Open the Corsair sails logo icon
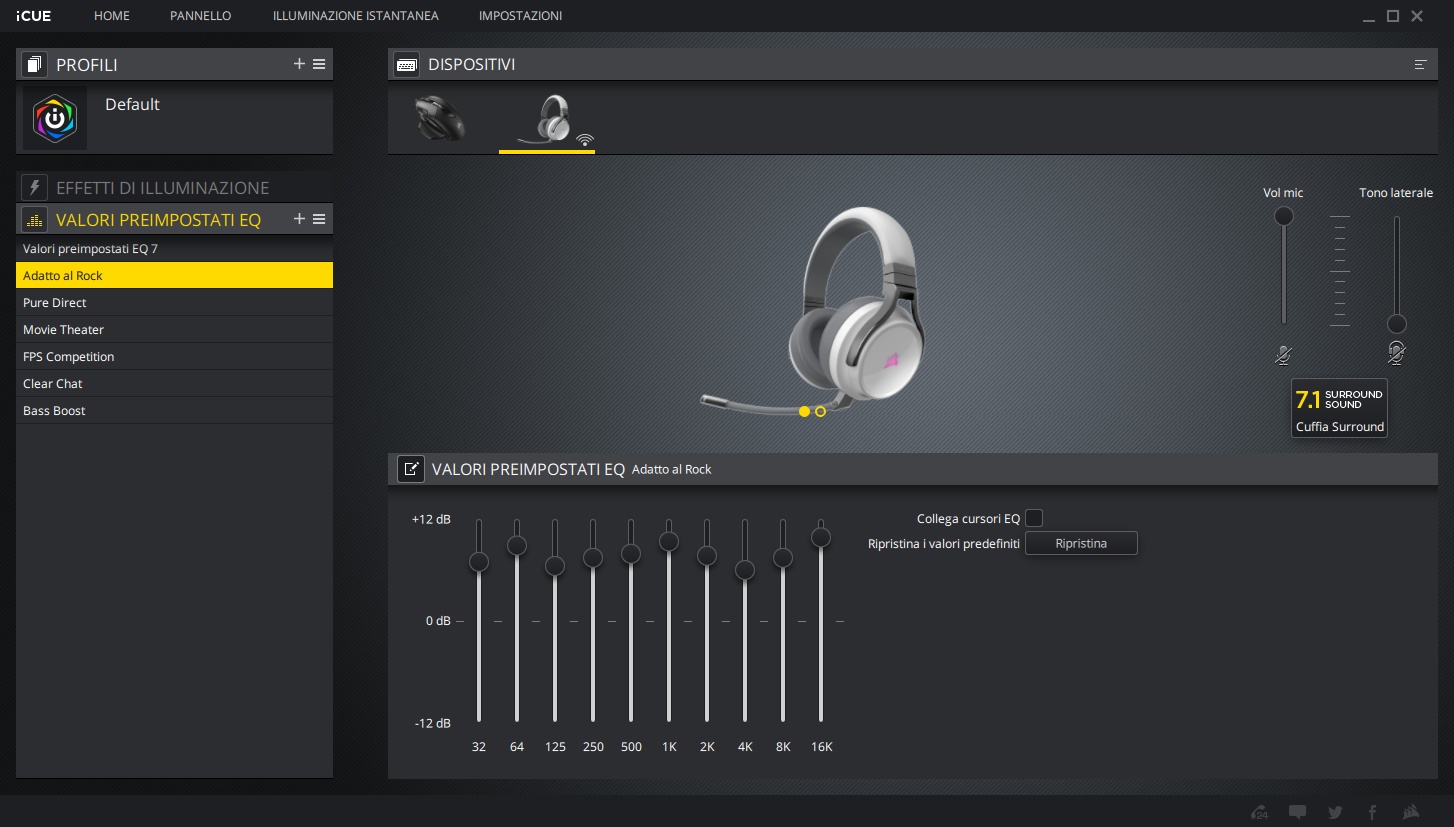The image size is (1454, 827). coord(1410,812)
